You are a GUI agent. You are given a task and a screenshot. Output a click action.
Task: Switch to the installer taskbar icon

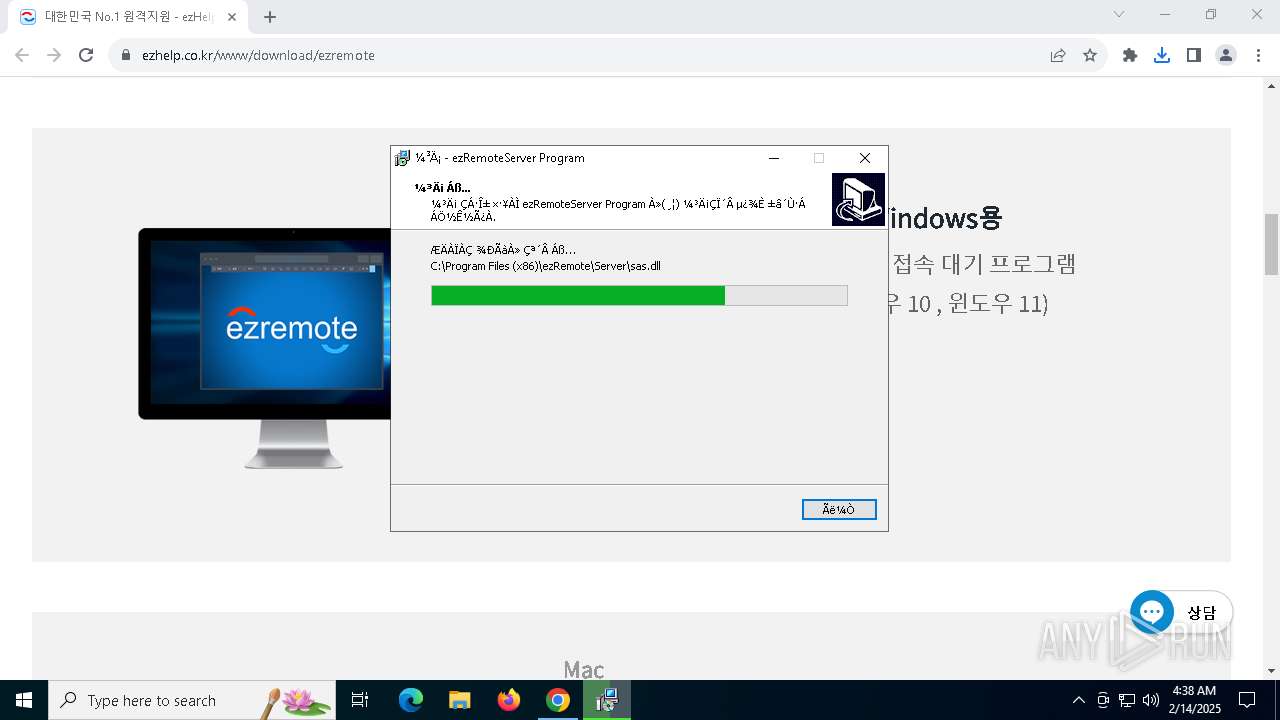(x=607, y=700)
